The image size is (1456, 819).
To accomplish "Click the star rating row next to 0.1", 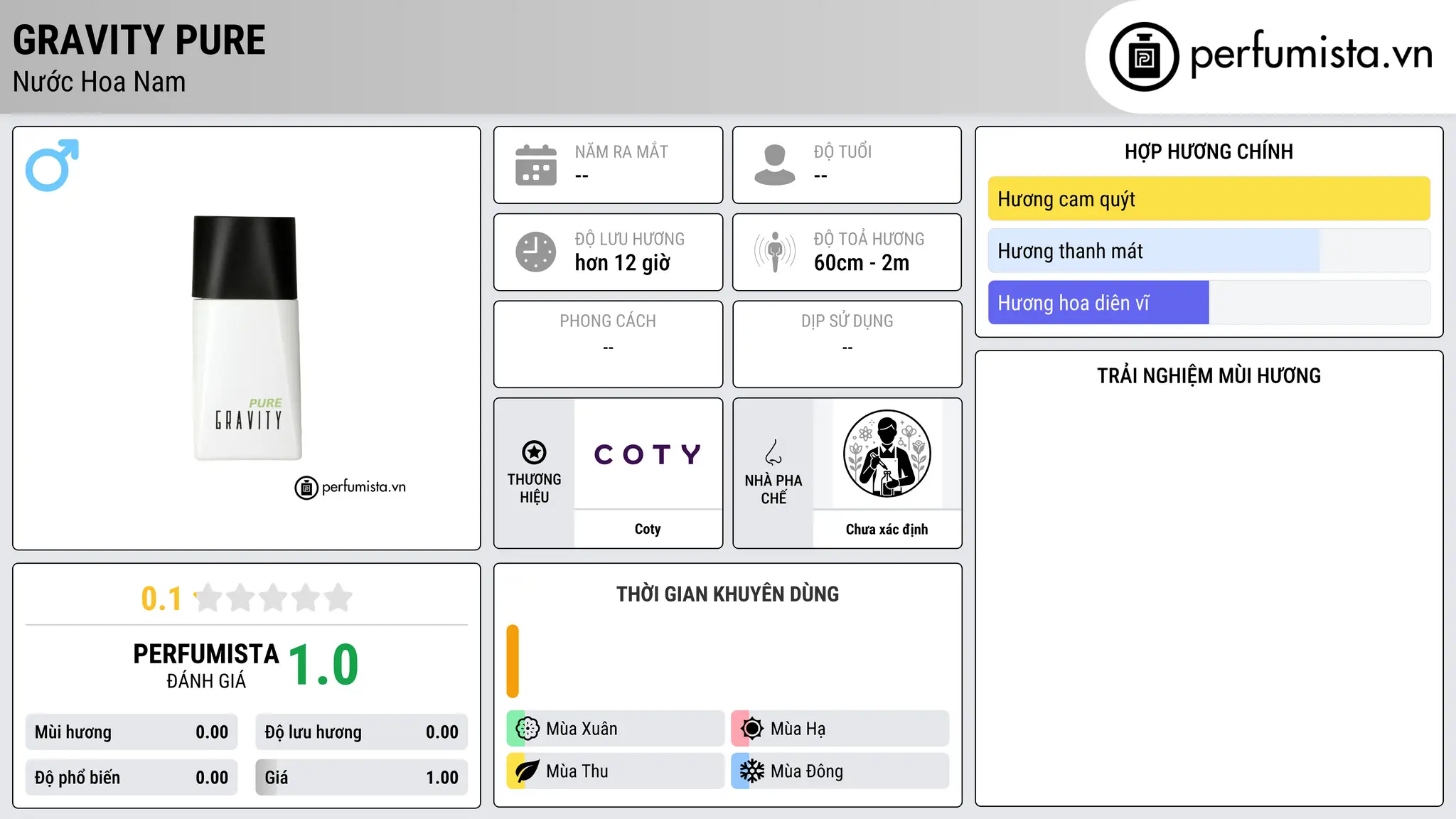I will click(x=273, y=598).
